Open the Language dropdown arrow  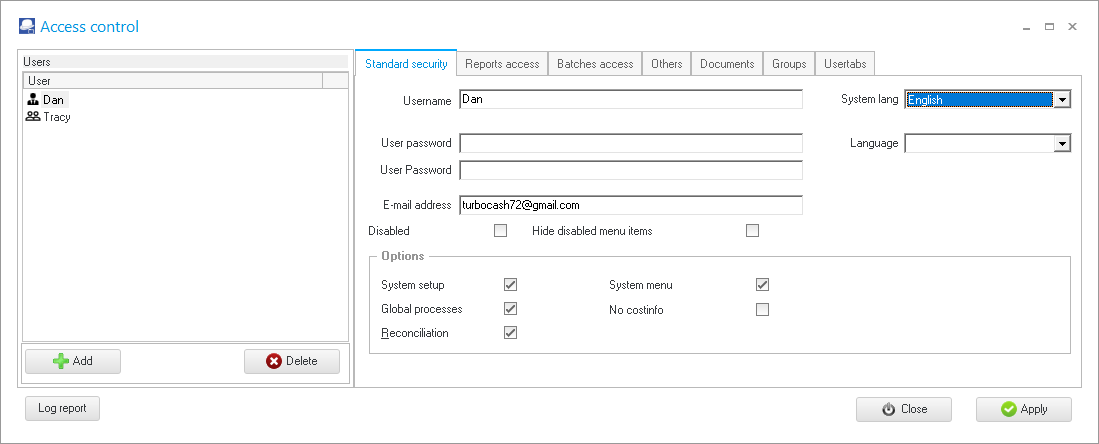tap(1063, 143)
